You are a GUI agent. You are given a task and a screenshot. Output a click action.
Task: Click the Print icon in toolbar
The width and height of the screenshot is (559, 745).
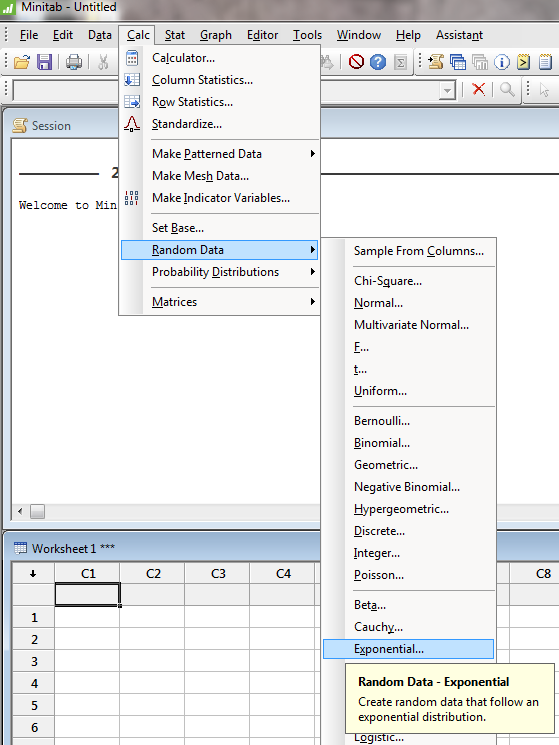tap(74, 62)
